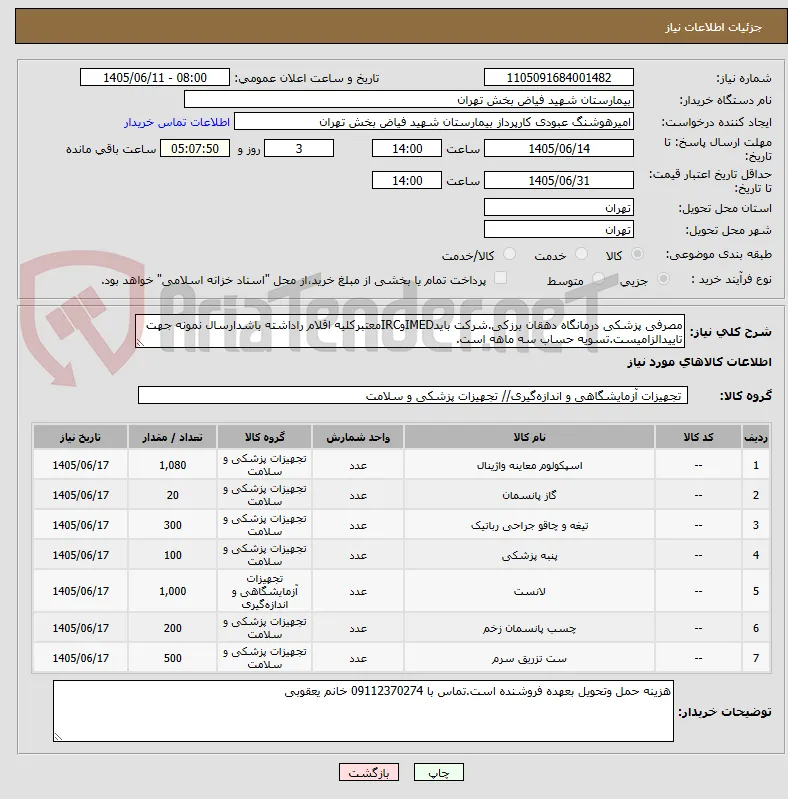Image resolution: width=788 pixels, height=799 pixels.
Task: Click the کد کالا column header
Action: click(x=698, y=437)
